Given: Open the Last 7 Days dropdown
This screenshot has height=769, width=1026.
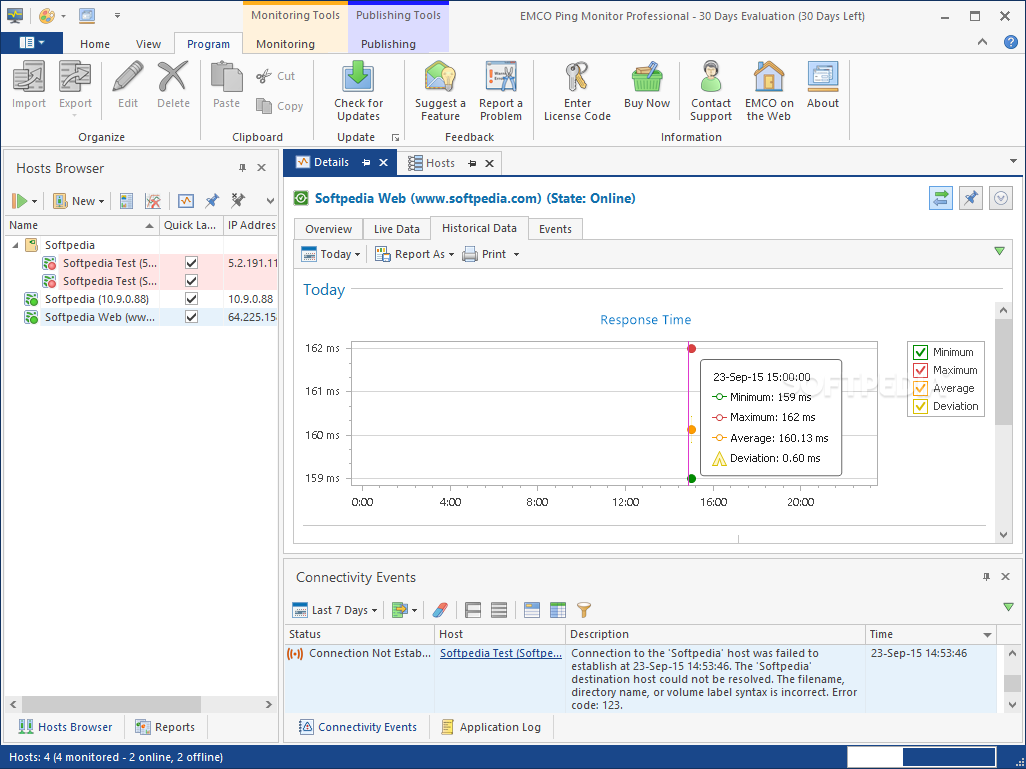Looking at the screenshot, I should click(335, 610).
